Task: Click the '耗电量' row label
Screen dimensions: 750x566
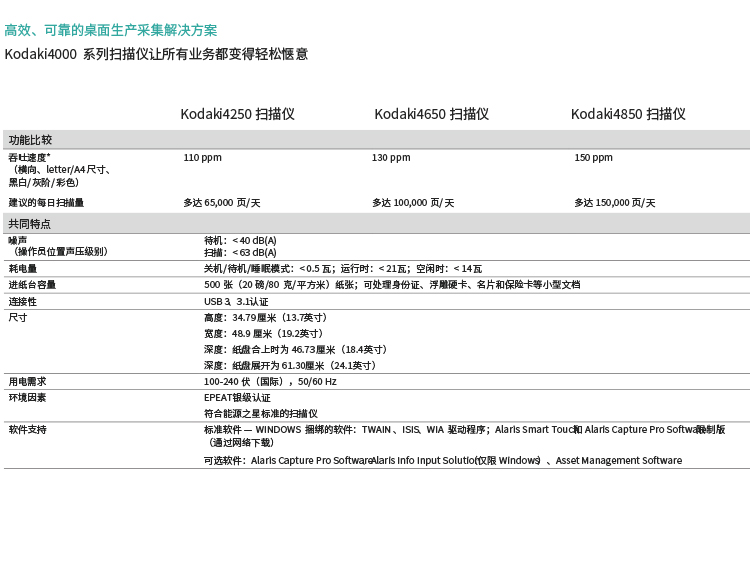Action: pyautogui.click(x=22, y=268)
